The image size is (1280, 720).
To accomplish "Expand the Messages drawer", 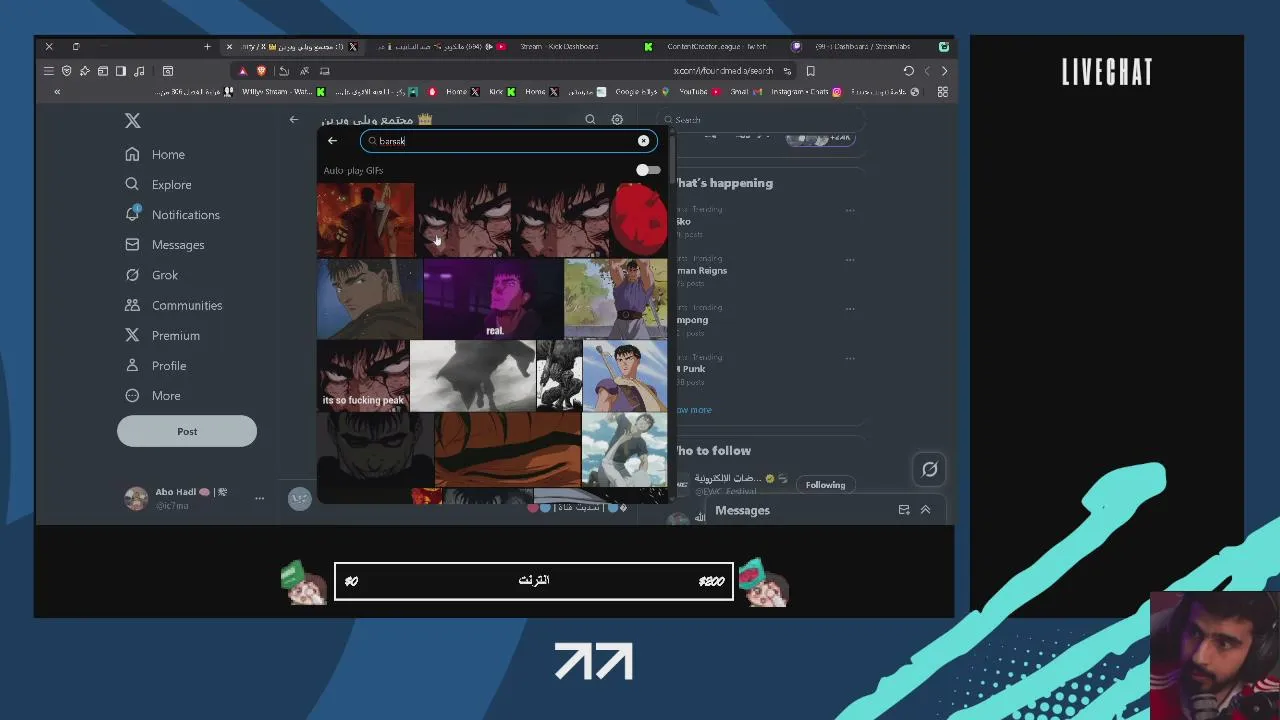I will coord(925,510).
